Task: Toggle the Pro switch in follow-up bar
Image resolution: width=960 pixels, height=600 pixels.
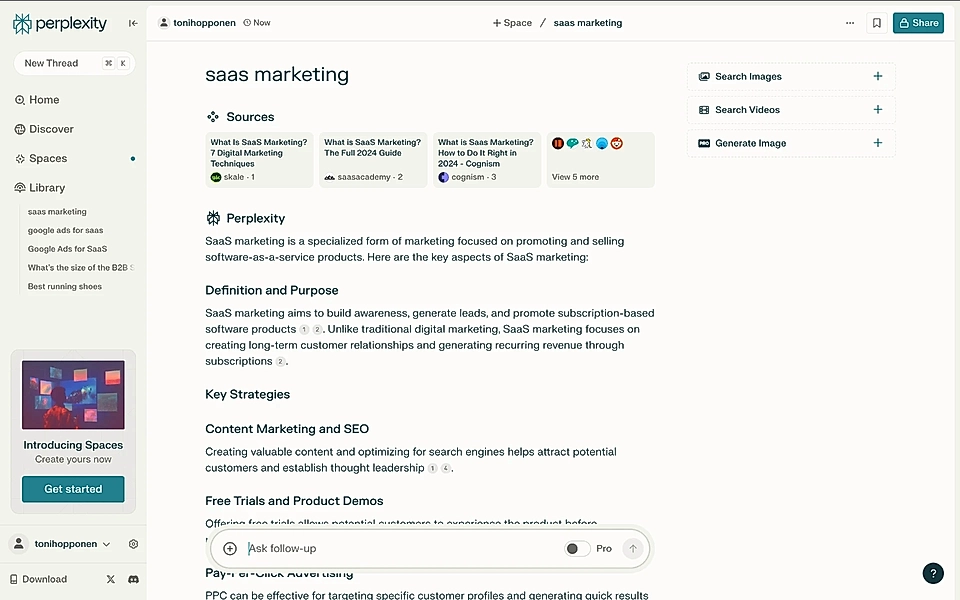Action: (575, 548)
